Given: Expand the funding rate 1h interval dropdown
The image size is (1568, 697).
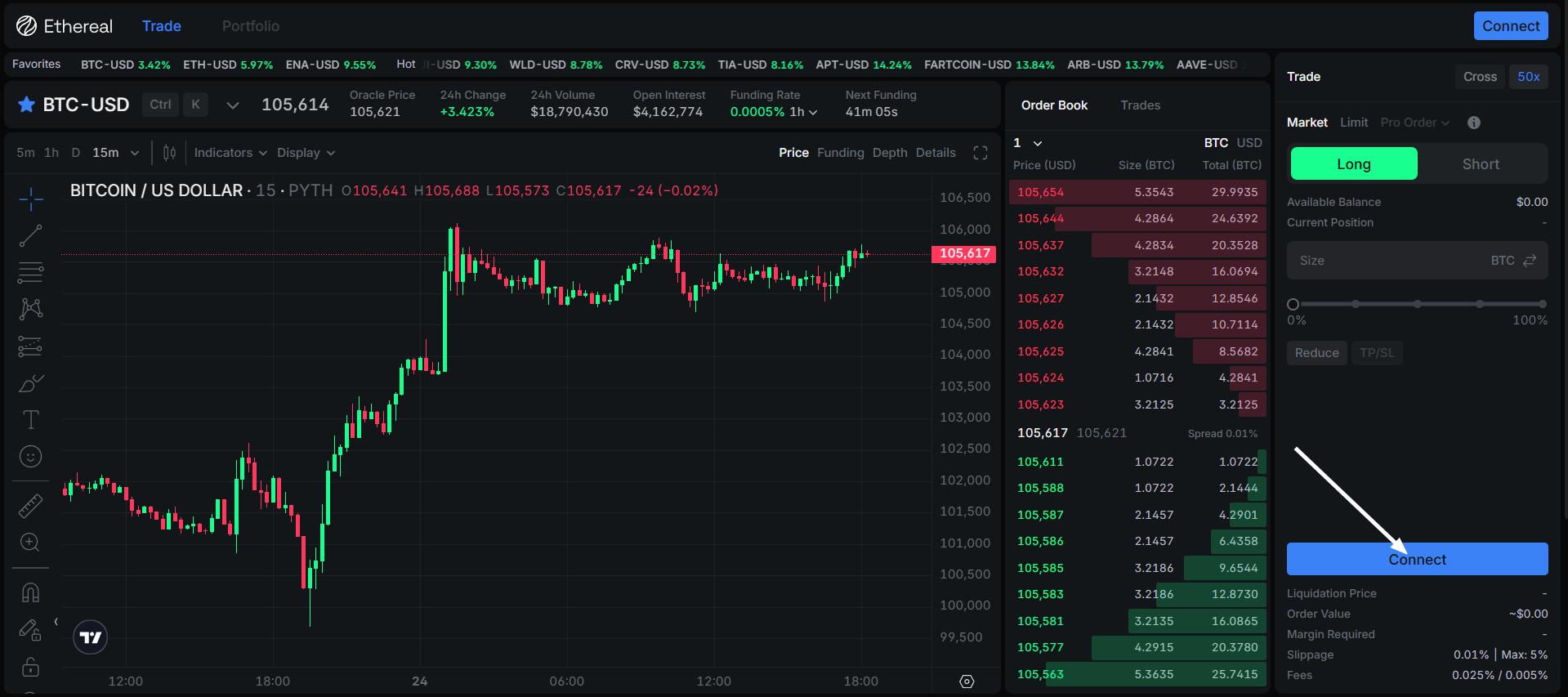Looking at the screenshot, I should point(803,112).
